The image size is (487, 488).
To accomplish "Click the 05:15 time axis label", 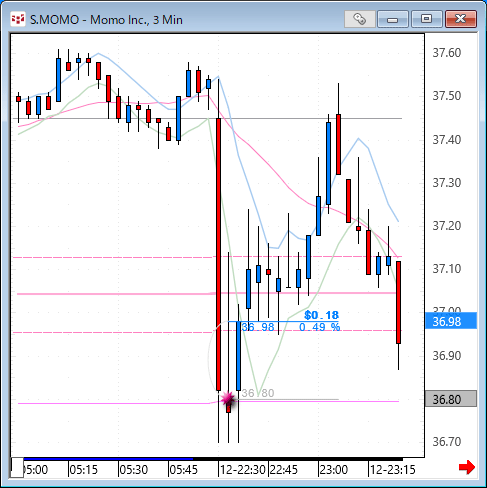I will (84, 470).
